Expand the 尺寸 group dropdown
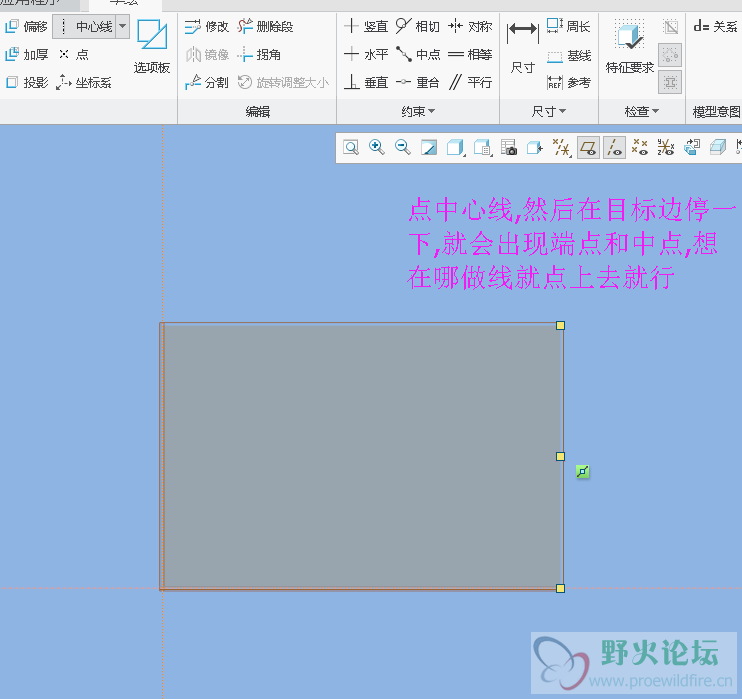 [547, 111]
